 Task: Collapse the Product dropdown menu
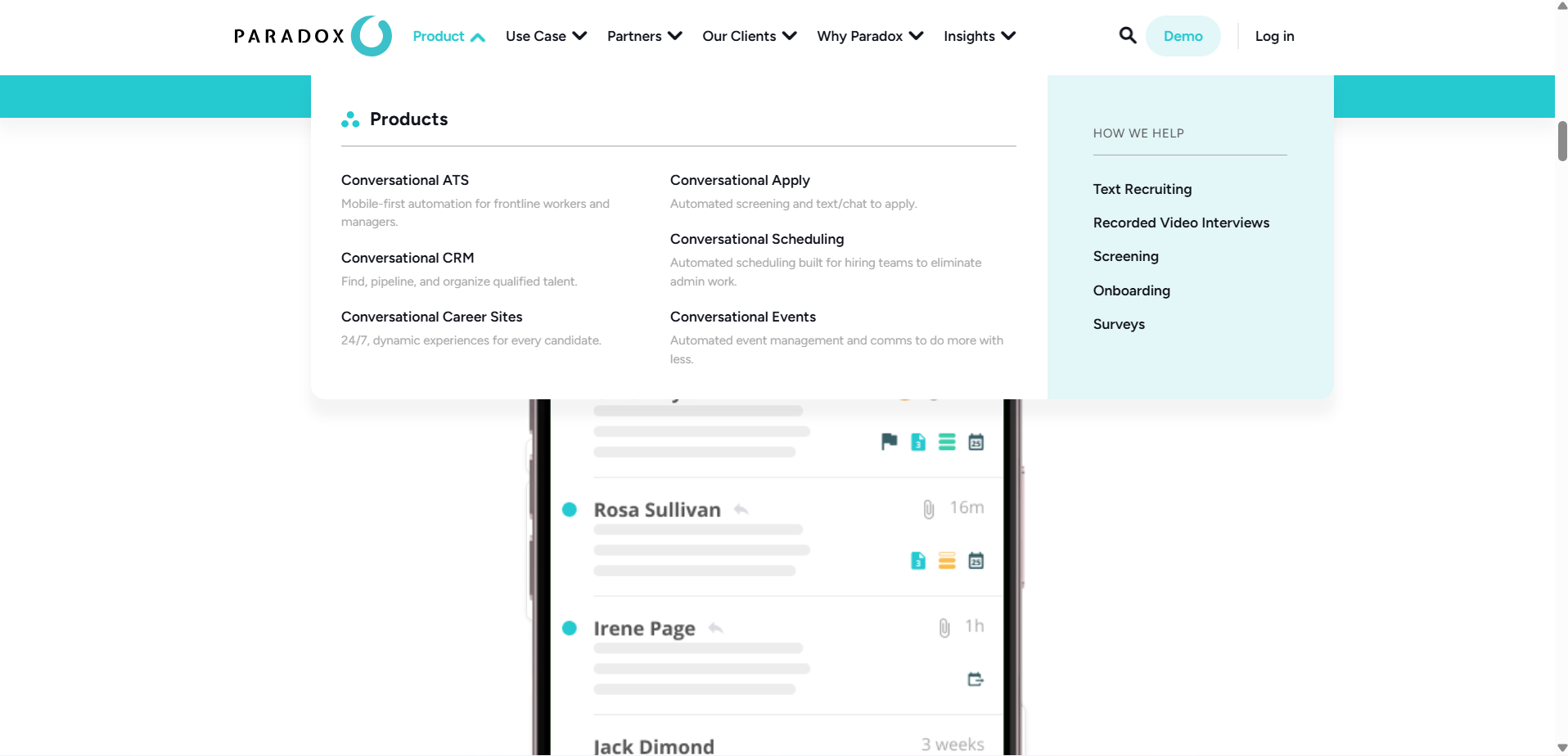tap(448, 36)
